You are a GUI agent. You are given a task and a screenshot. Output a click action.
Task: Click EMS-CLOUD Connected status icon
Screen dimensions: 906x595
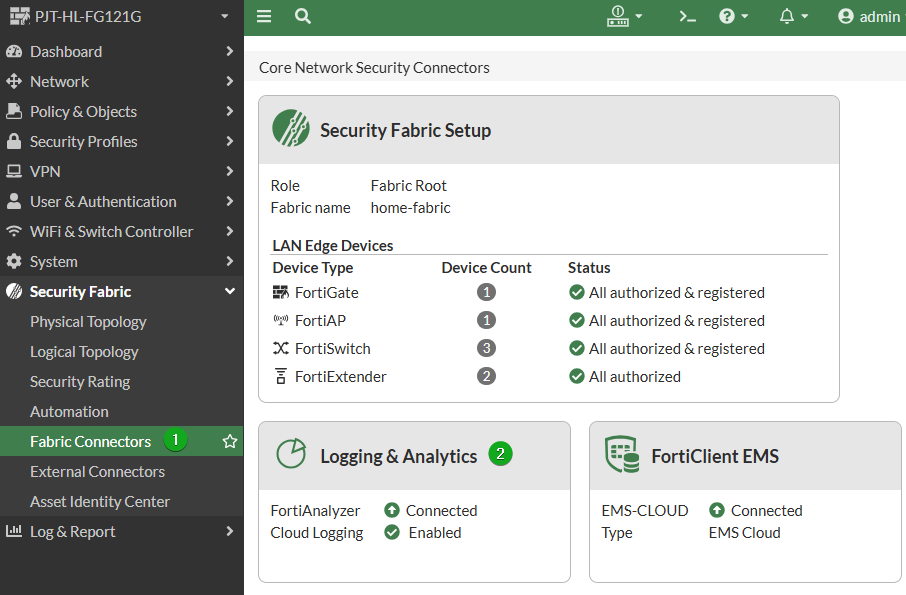pos(717,510)
